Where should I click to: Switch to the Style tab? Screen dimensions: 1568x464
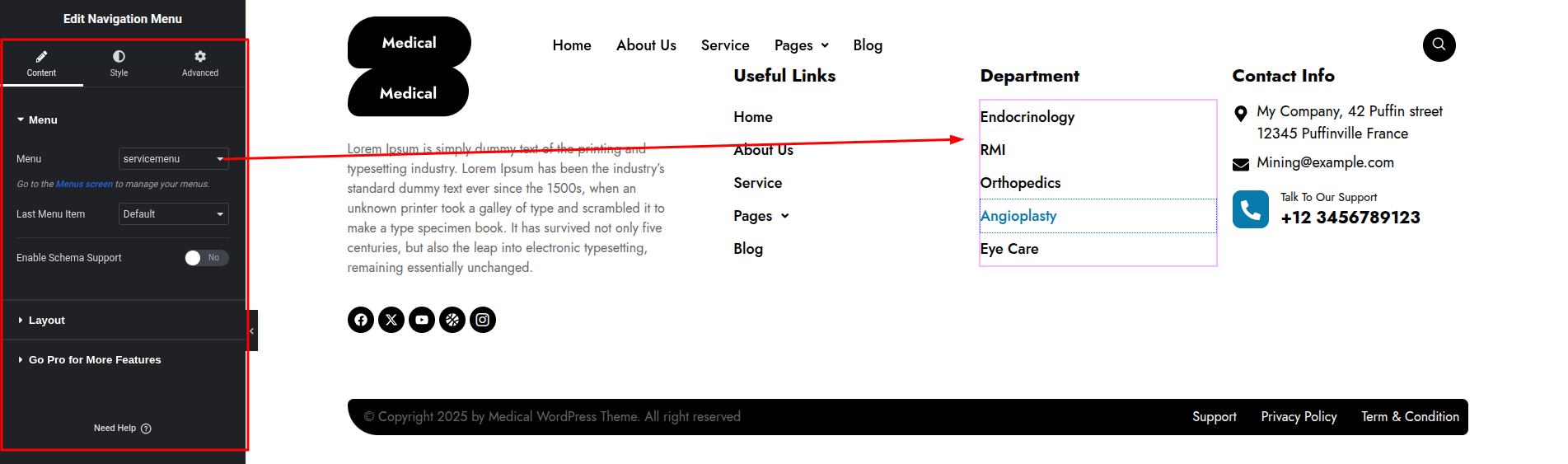click(x=119, y=63)
